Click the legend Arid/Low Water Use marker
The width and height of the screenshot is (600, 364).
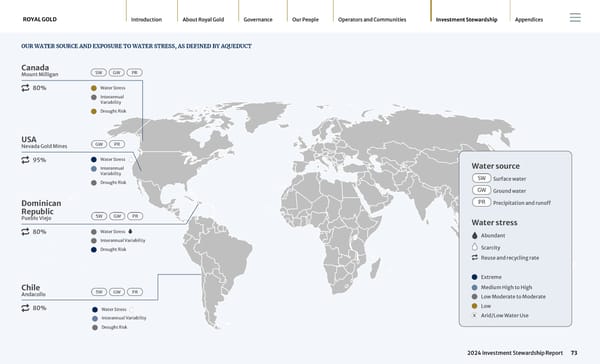point(474,316)
